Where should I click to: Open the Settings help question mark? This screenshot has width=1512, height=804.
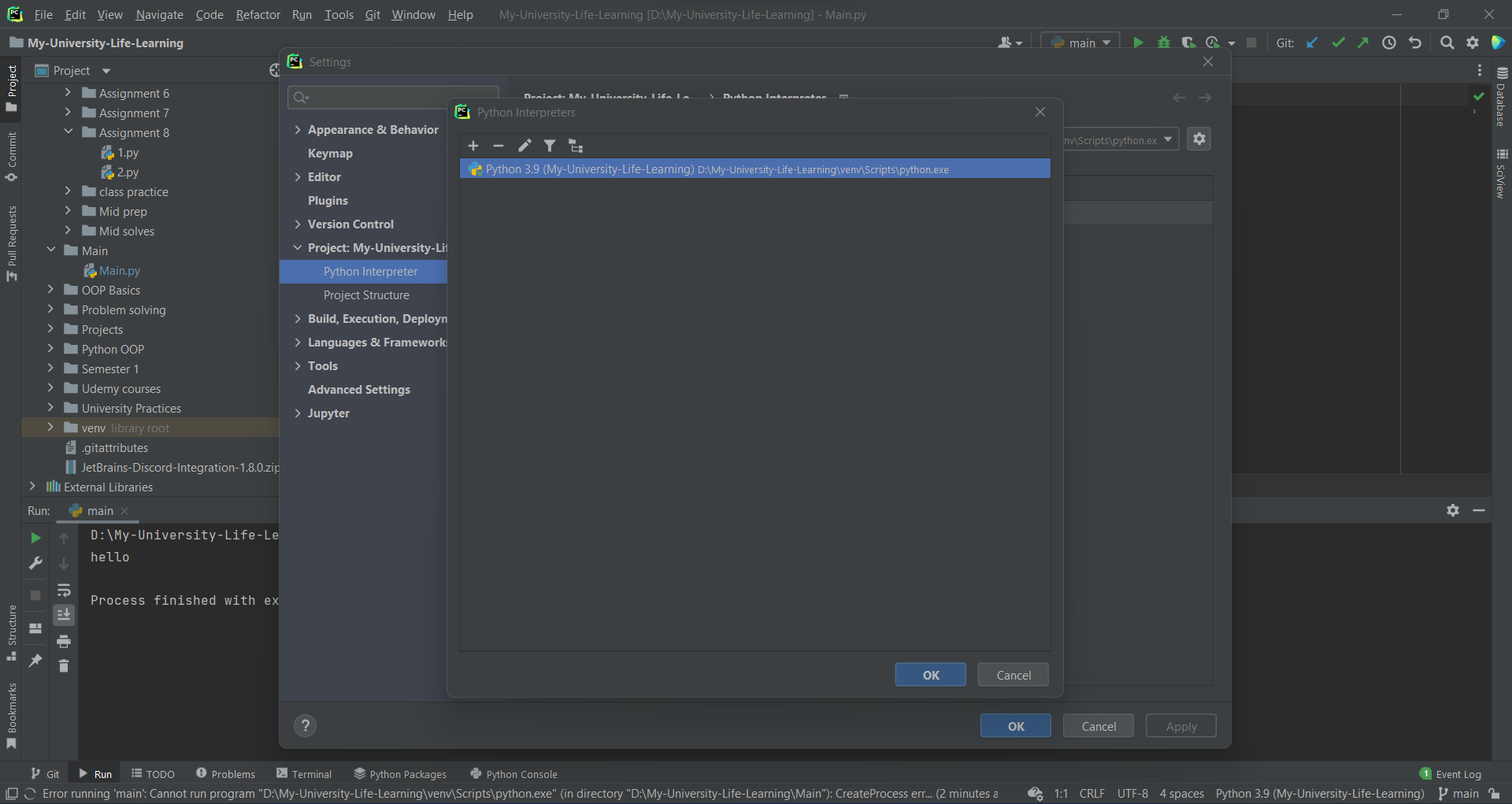[x=305, y=726]
